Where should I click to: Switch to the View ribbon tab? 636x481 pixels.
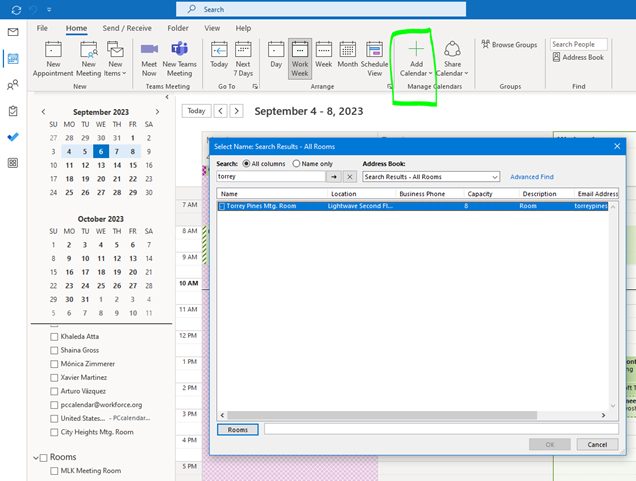[x=212, y=28]
